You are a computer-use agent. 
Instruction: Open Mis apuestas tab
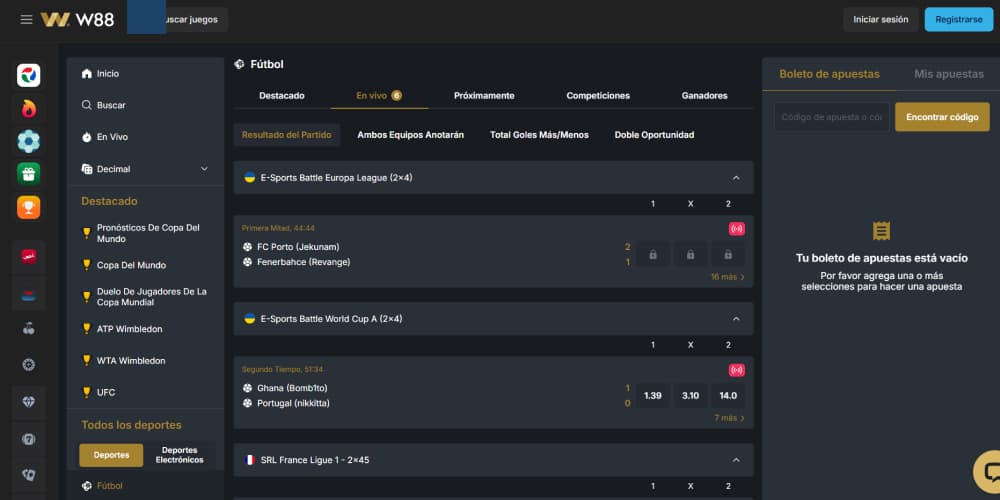[948, 74]
